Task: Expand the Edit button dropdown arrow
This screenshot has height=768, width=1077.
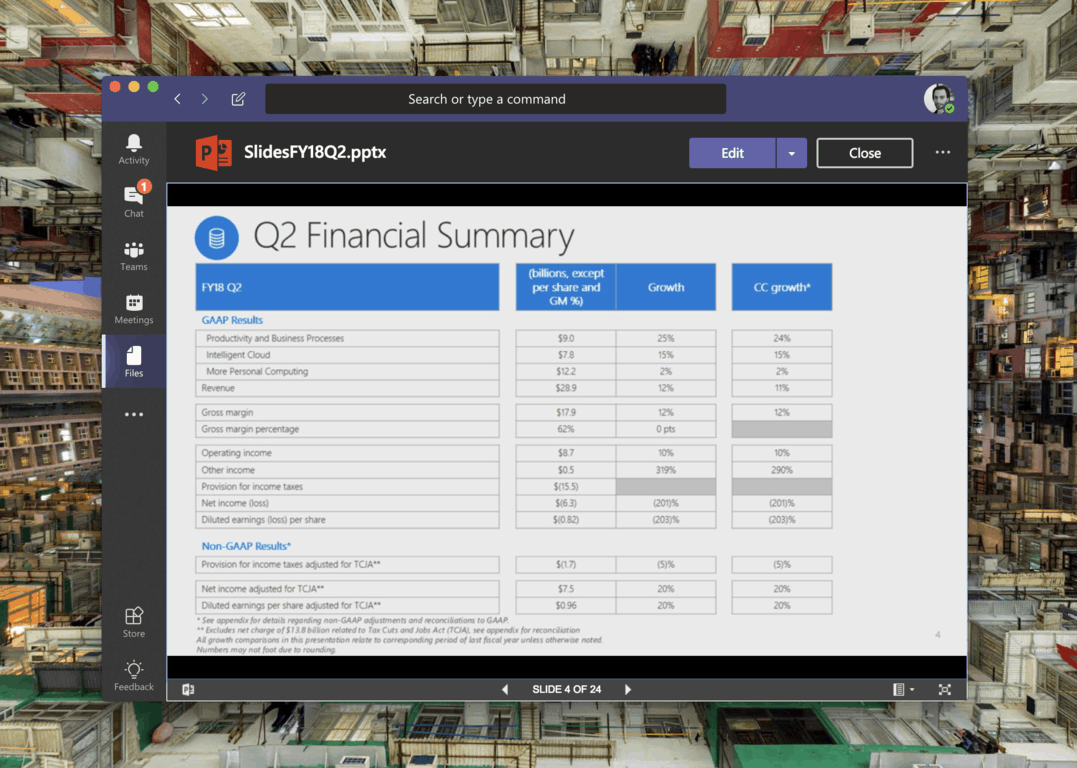Action: pyautogui.click(x=791, y=153)
